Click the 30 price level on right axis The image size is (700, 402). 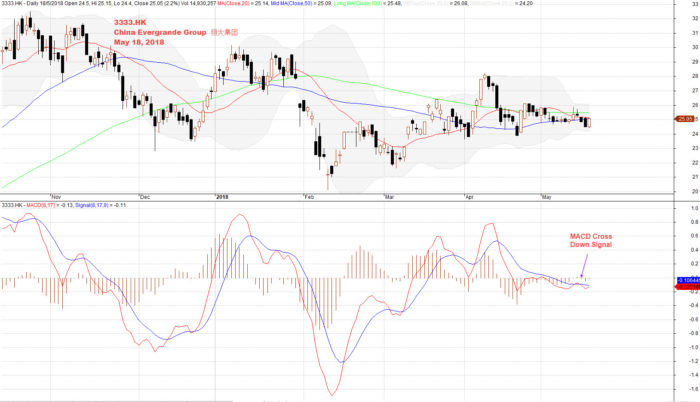pyautogui.click(x=695, y=47)
